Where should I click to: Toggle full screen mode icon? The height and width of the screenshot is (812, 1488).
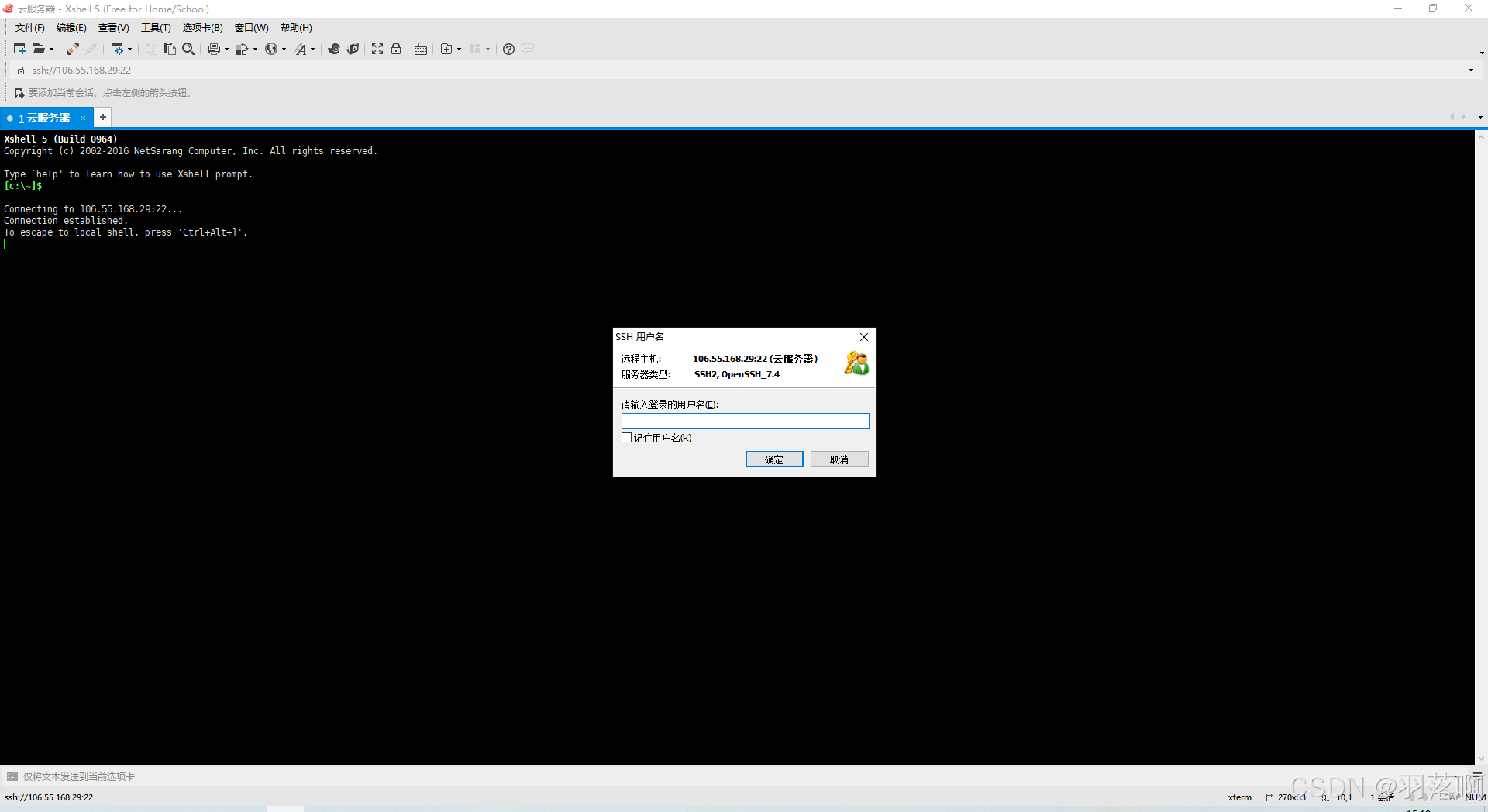point(377,49)
